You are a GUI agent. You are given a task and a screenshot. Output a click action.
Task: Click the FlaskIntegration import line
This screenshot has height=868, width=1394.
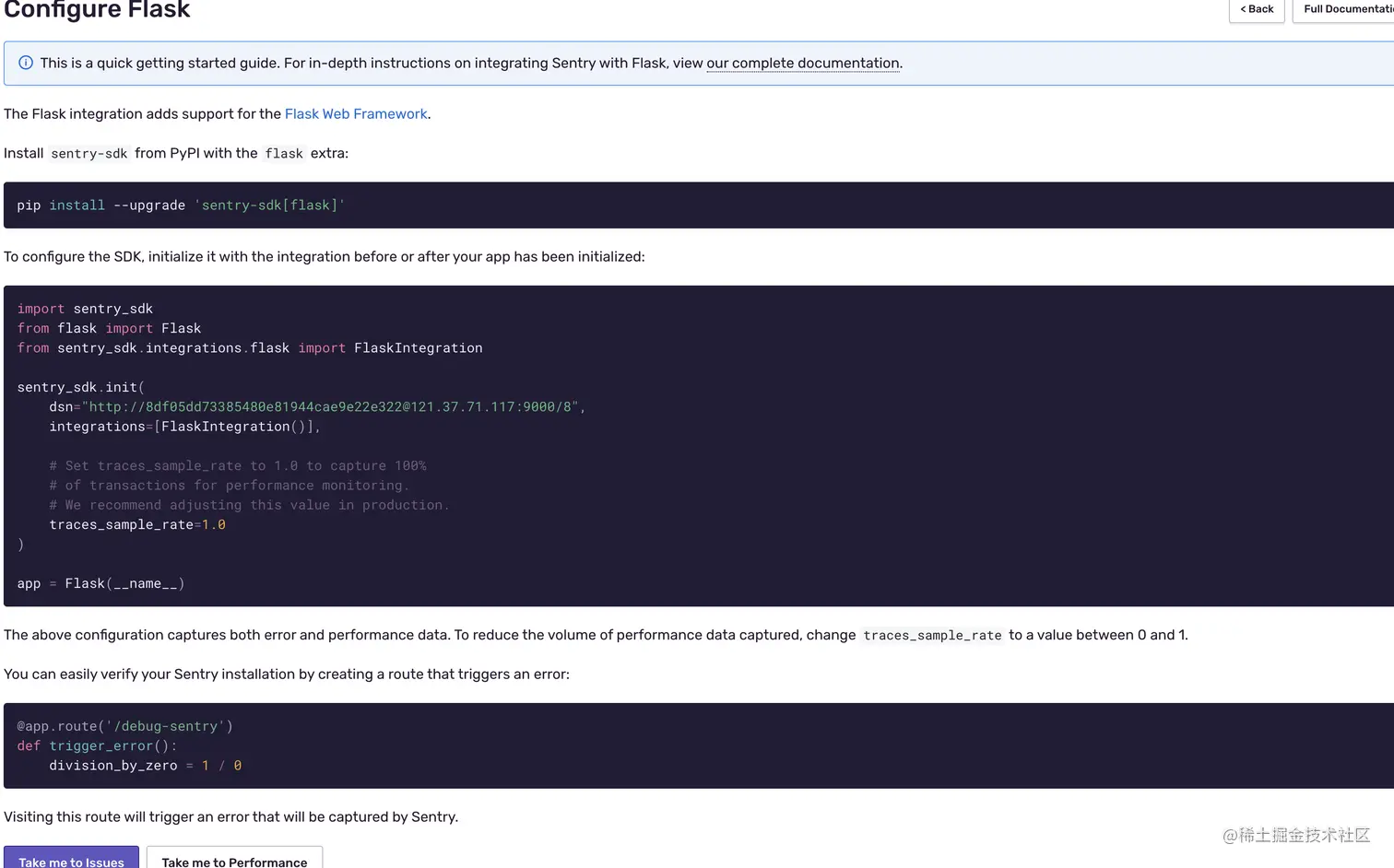click(x=250, y=347)
